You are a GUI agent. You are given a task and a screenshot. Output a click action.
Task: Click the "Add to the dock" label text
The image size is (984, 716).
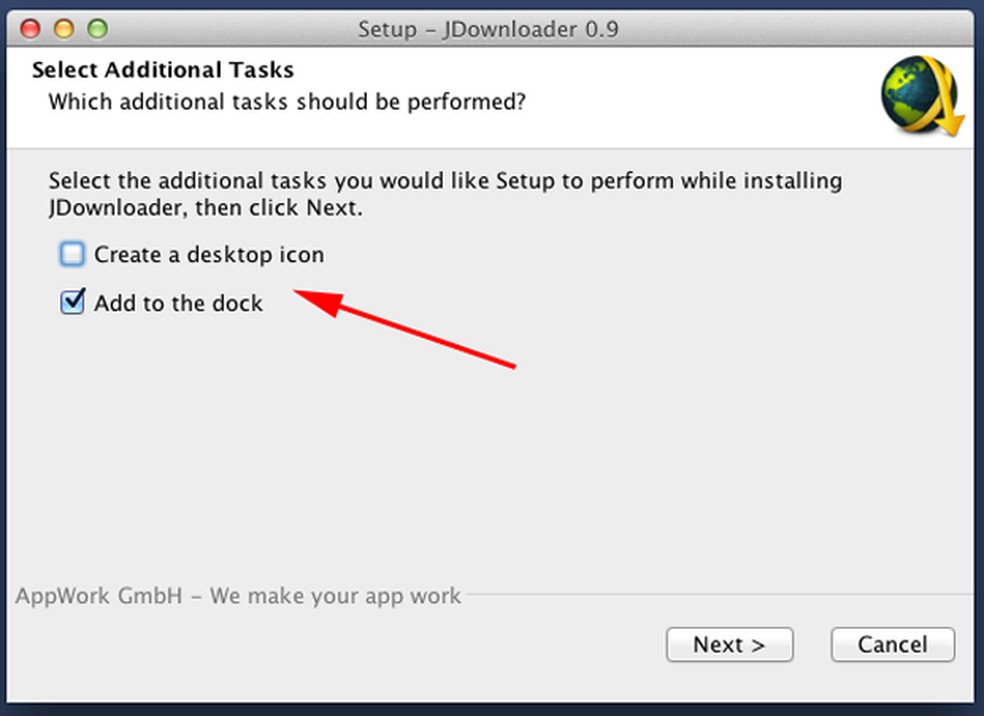pos(178,303)
